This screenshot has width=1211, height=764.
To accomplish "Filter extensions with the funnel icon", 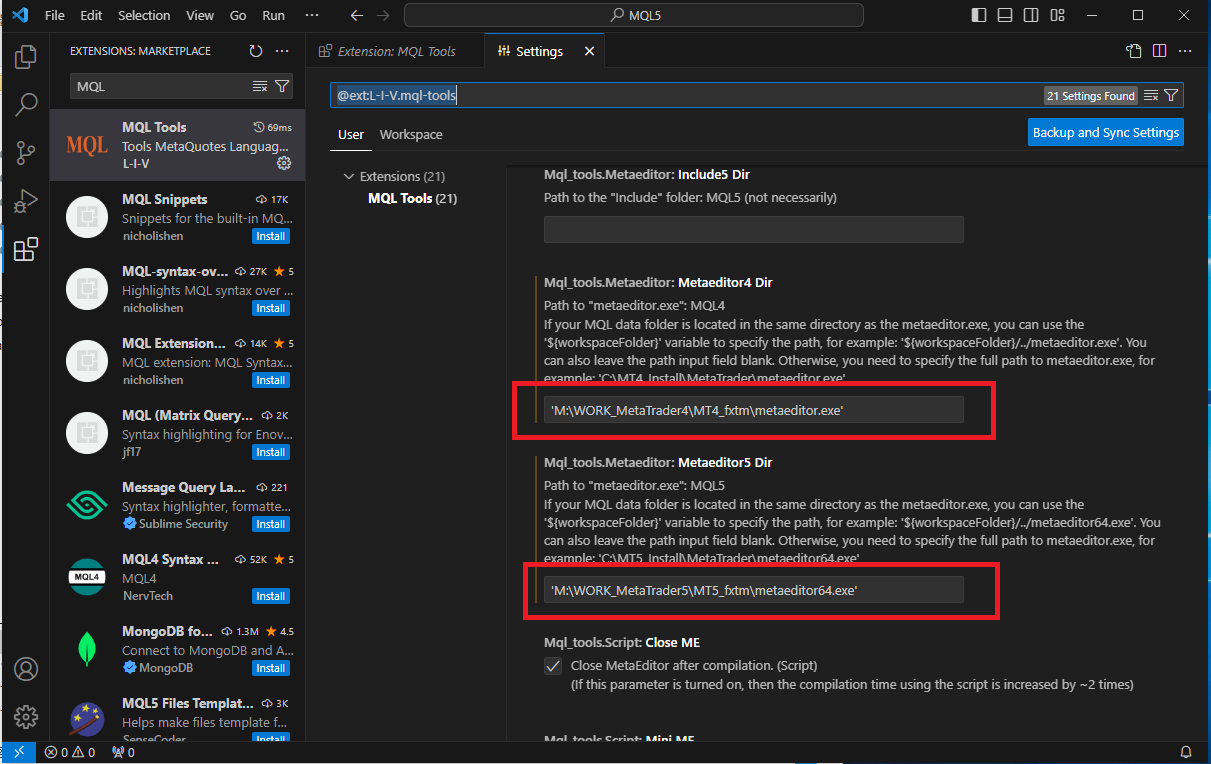I will [x=282, y=87].
